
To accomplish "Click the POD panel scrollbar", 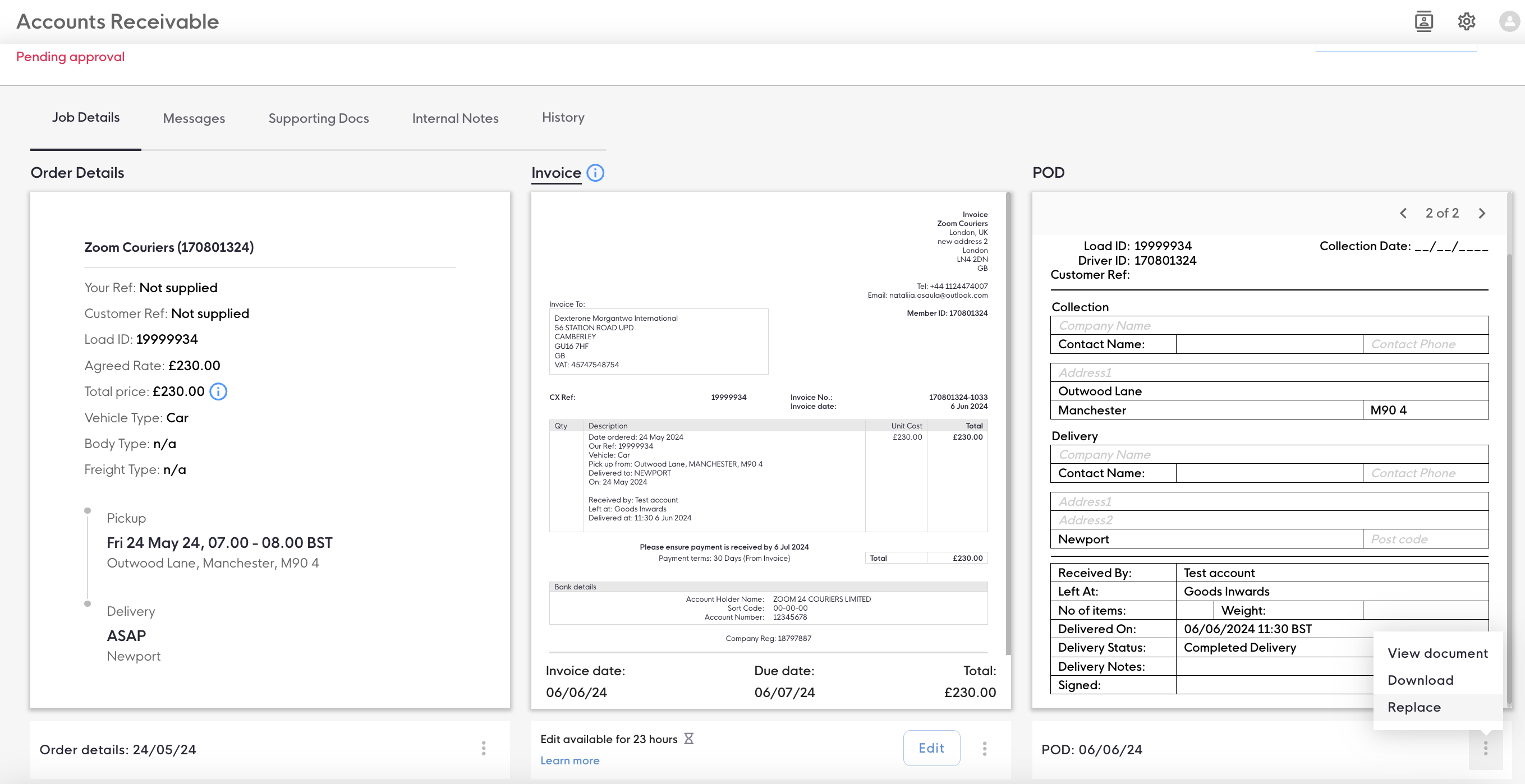I will [x=1509, y=479].
